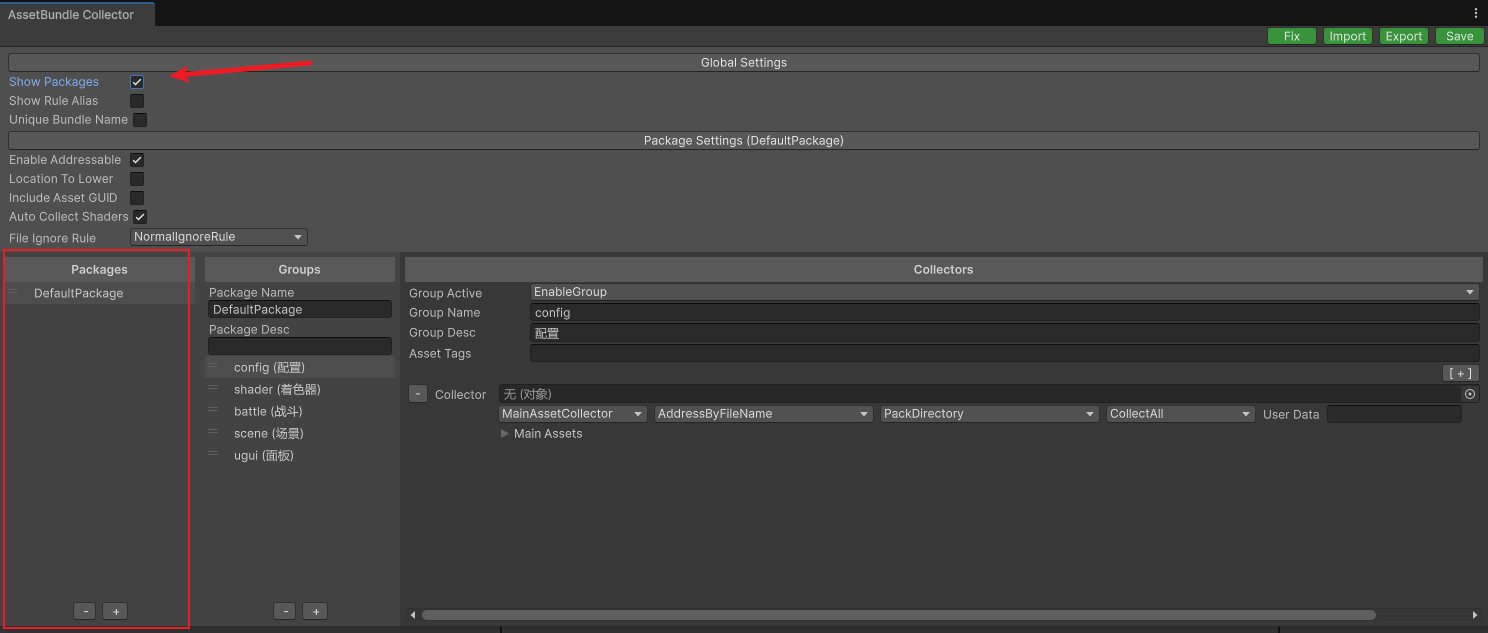Click the Collectors column header
This screenshot has width=1488, height=633.
click(x=943, y=269)
